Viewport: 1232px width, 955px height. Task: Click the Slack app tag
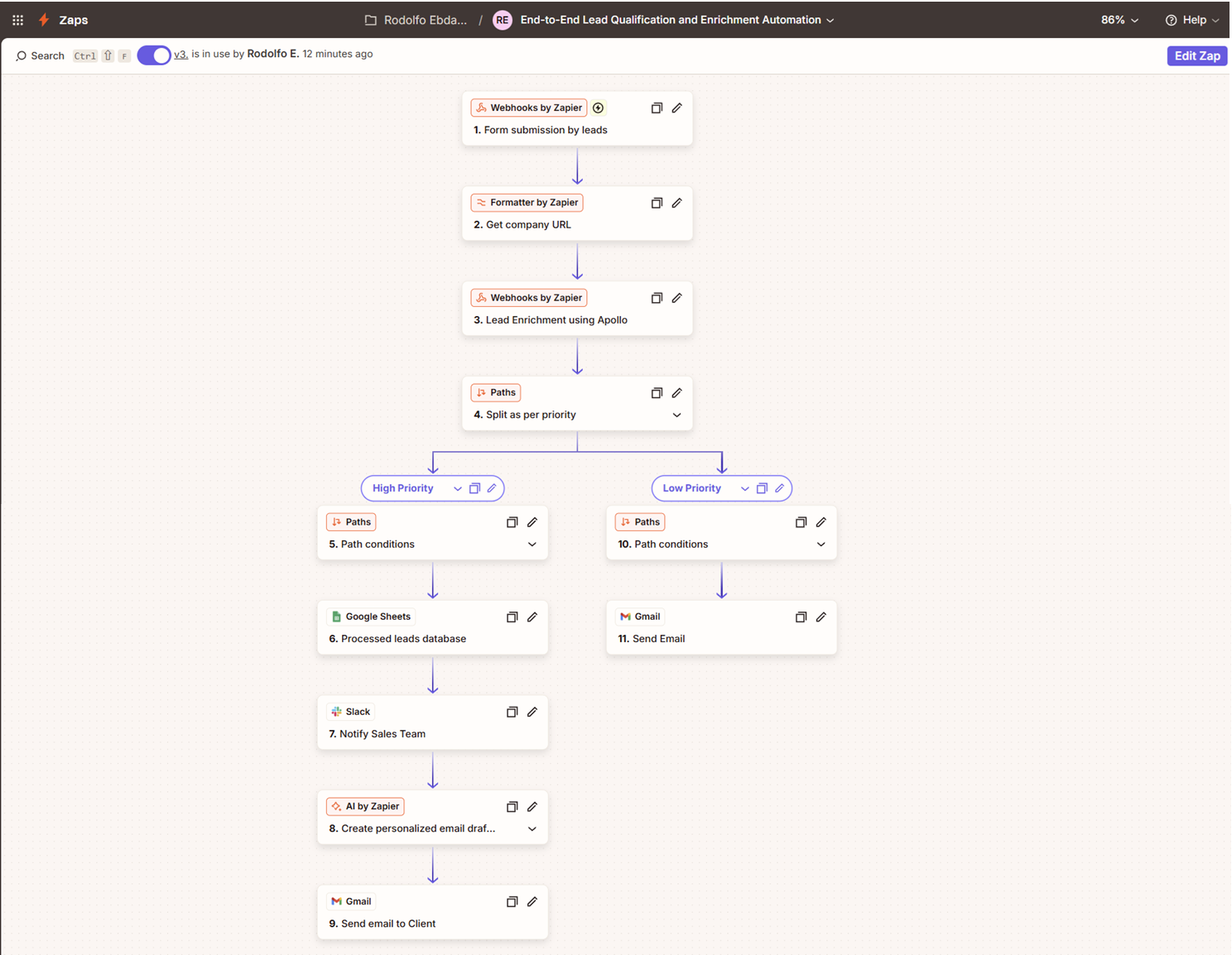click(x=350, y=712)
